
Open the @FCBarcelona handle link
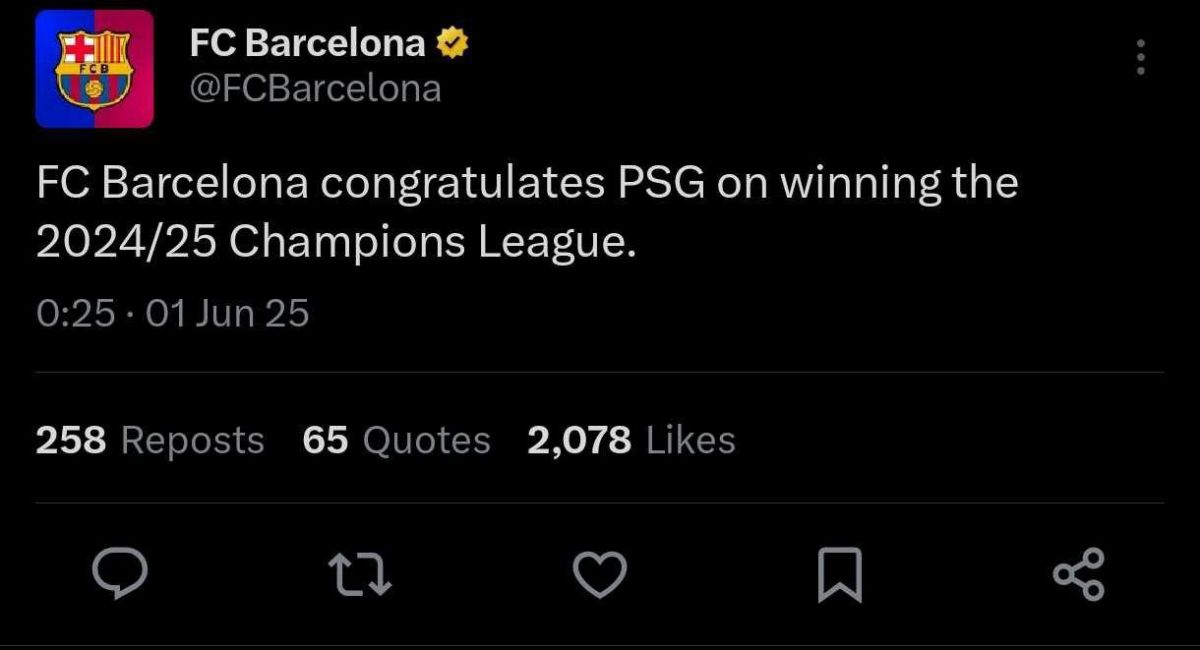tap(315, 89)
